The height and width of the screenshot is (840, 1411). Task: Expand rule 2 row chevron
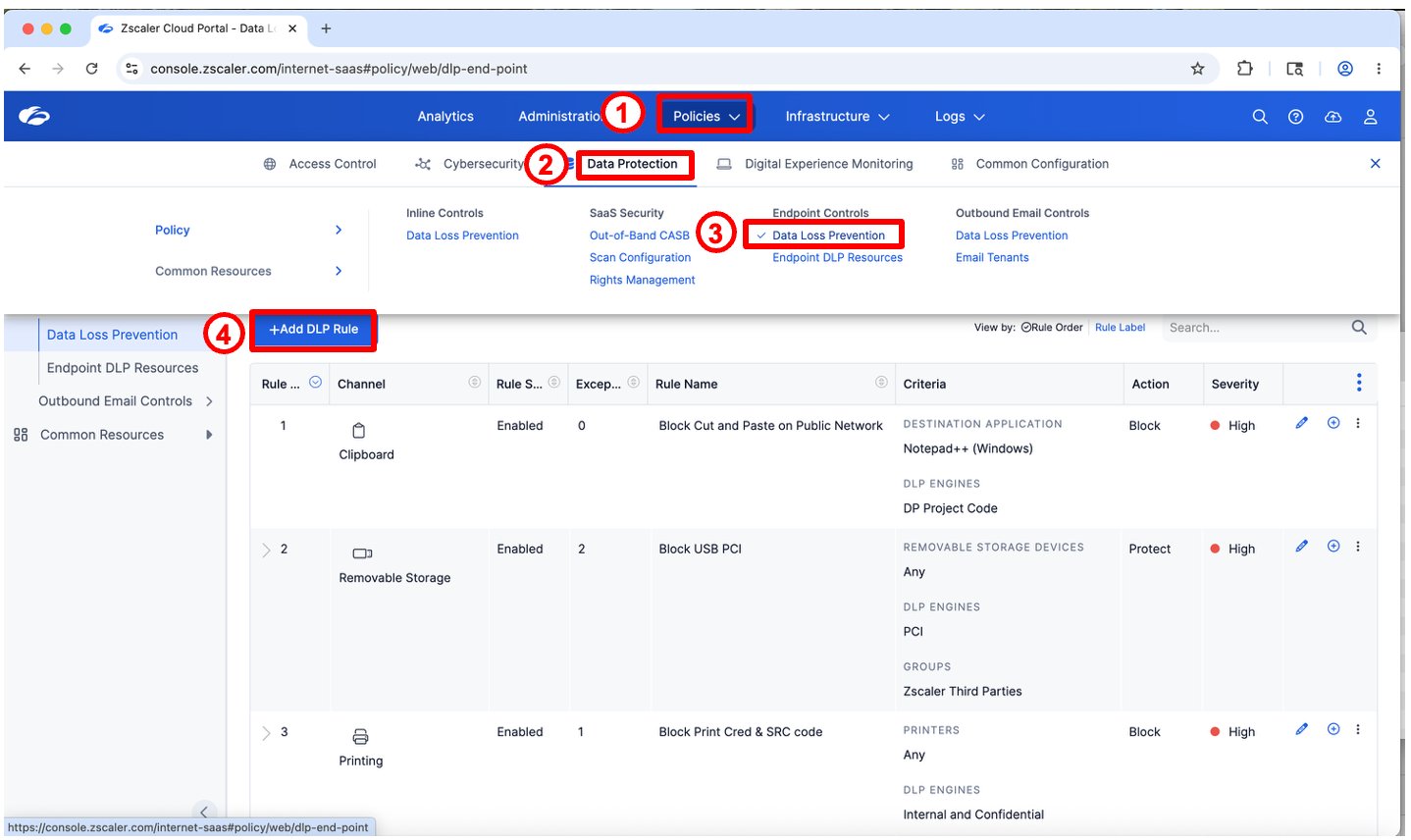click(x=266, y=550)
